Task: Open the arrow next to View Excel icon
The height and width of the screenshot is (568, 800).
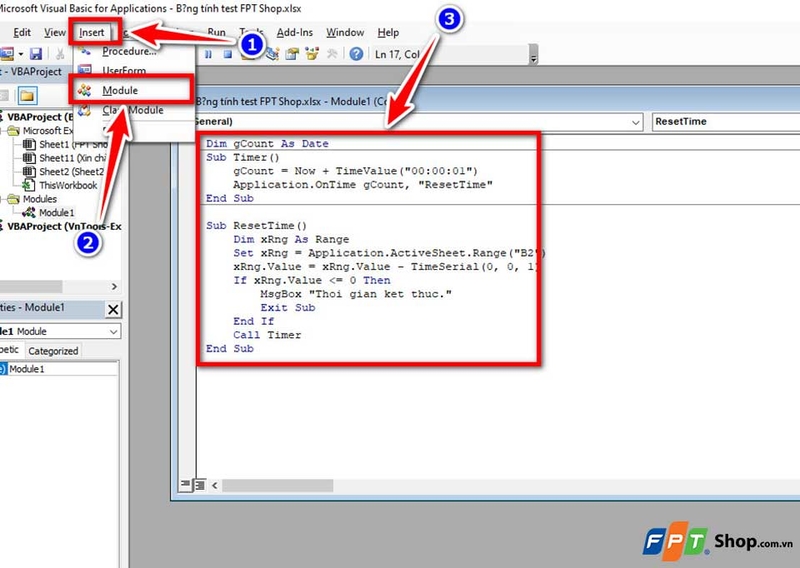Action: [x=21, y=54]
